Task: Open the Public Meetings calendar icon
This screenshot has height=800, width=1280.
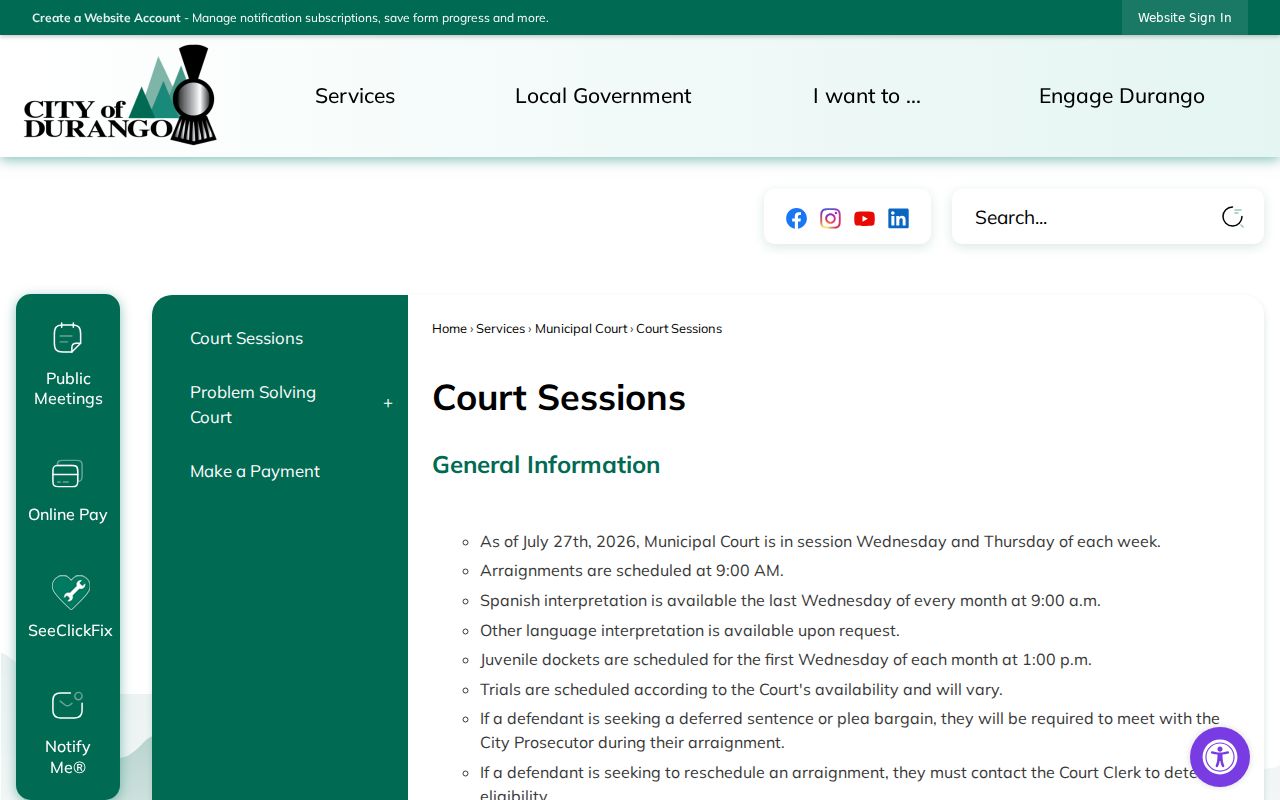Action: pos(68,338)
